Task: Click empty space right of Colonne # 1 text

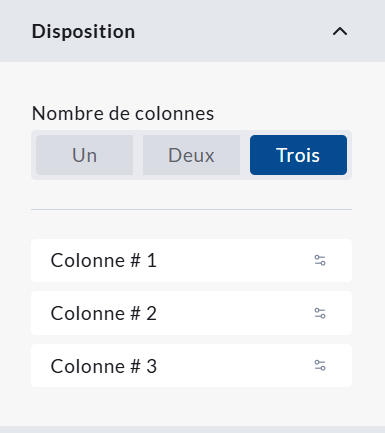Action: tap(233, 260)
